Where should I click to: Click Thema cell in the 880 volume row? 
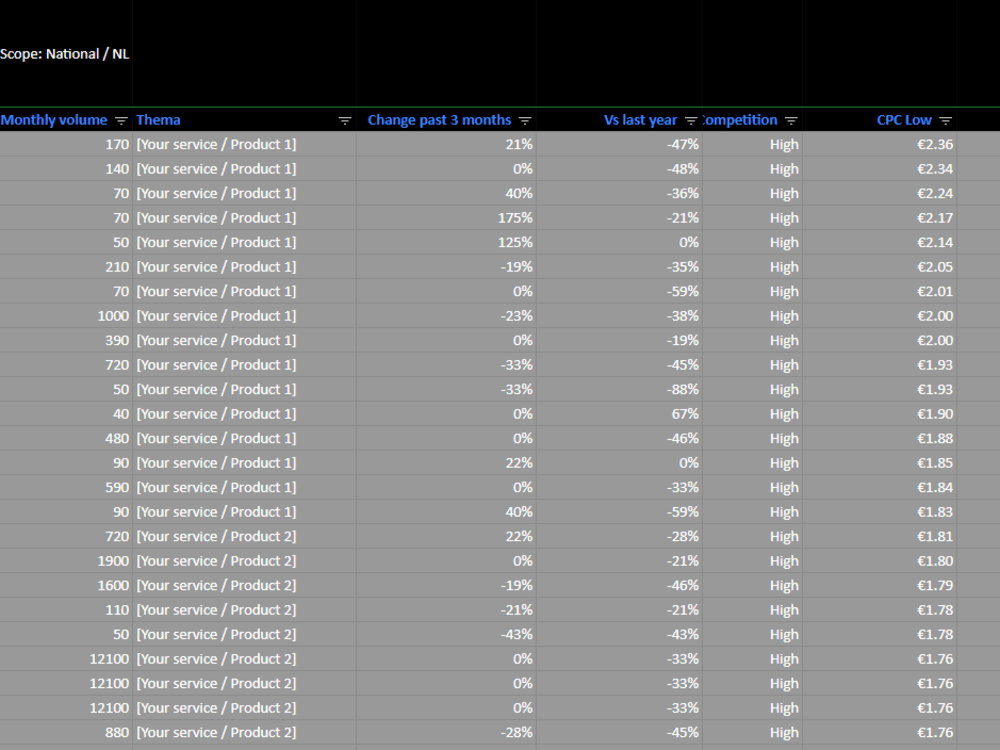tap(244, 733)
